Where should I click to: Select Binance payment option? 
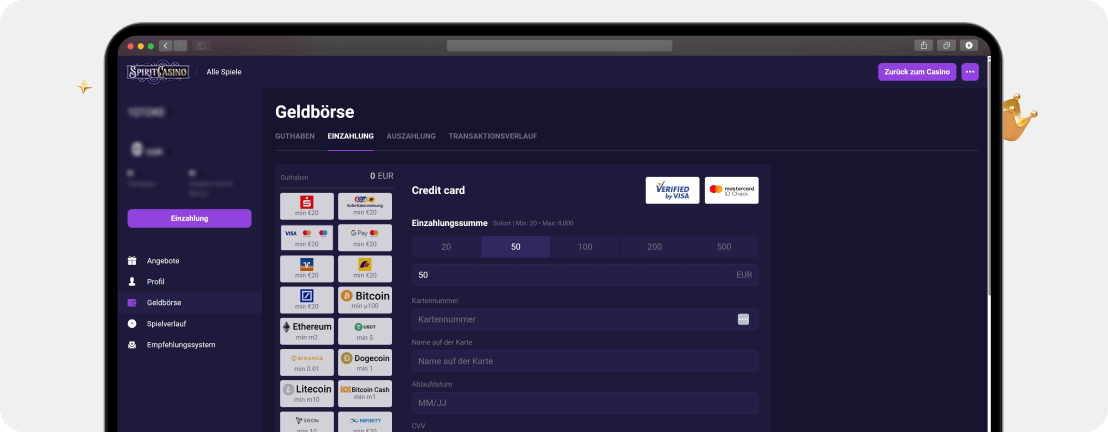[306, 362]
